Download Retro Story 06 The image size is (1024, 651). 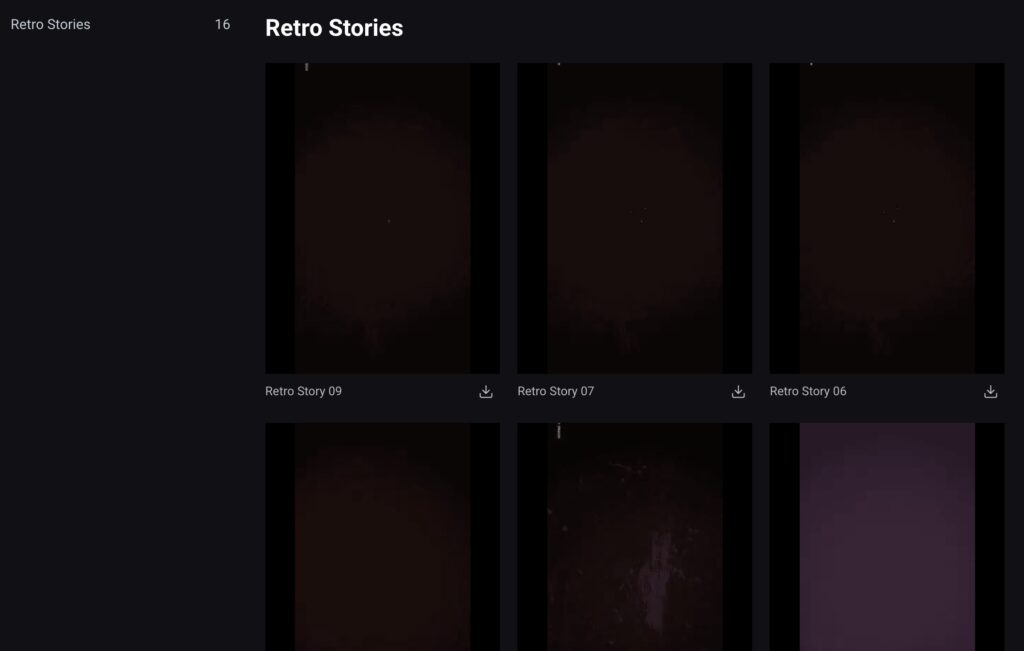pos(990,392)
